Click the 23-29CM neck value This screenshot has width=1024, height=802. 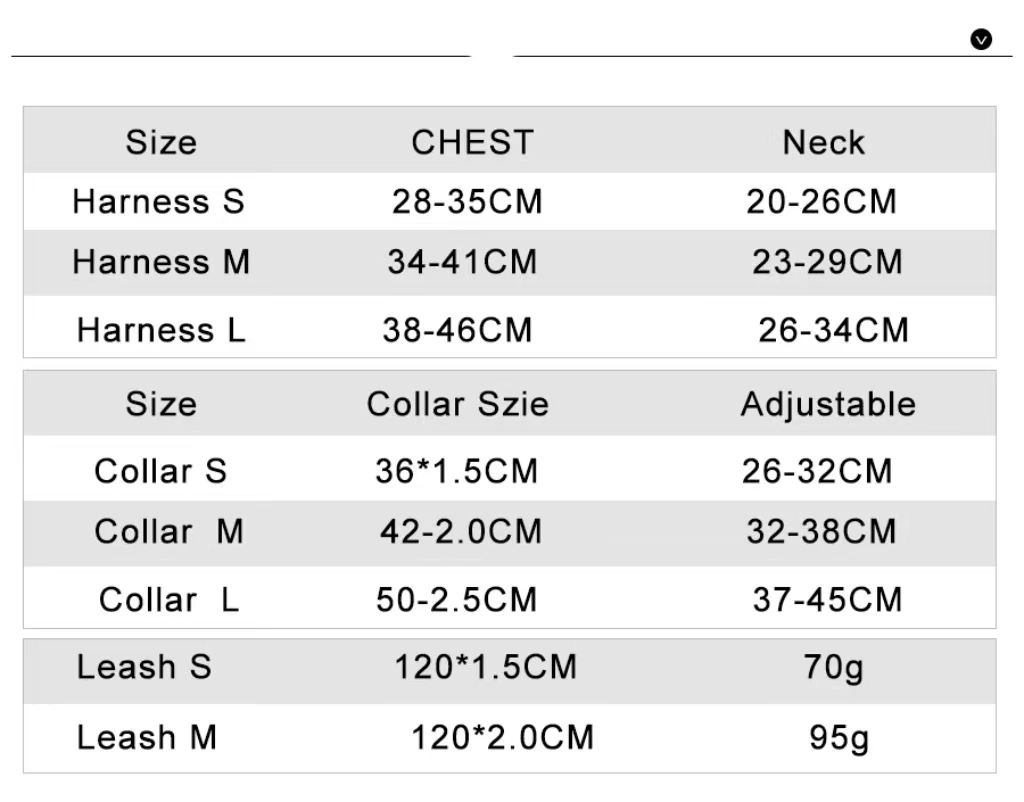[x=827, y=262]
